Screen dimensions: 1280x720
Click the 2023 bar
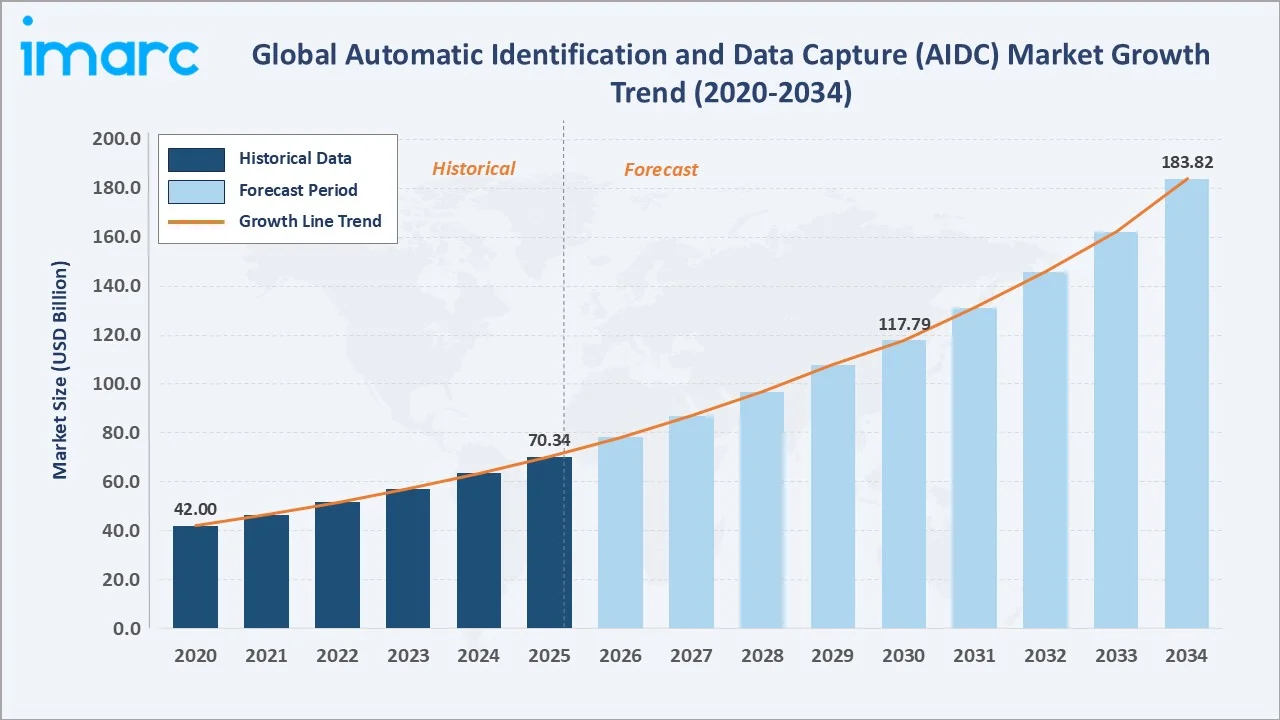[408, 558]
